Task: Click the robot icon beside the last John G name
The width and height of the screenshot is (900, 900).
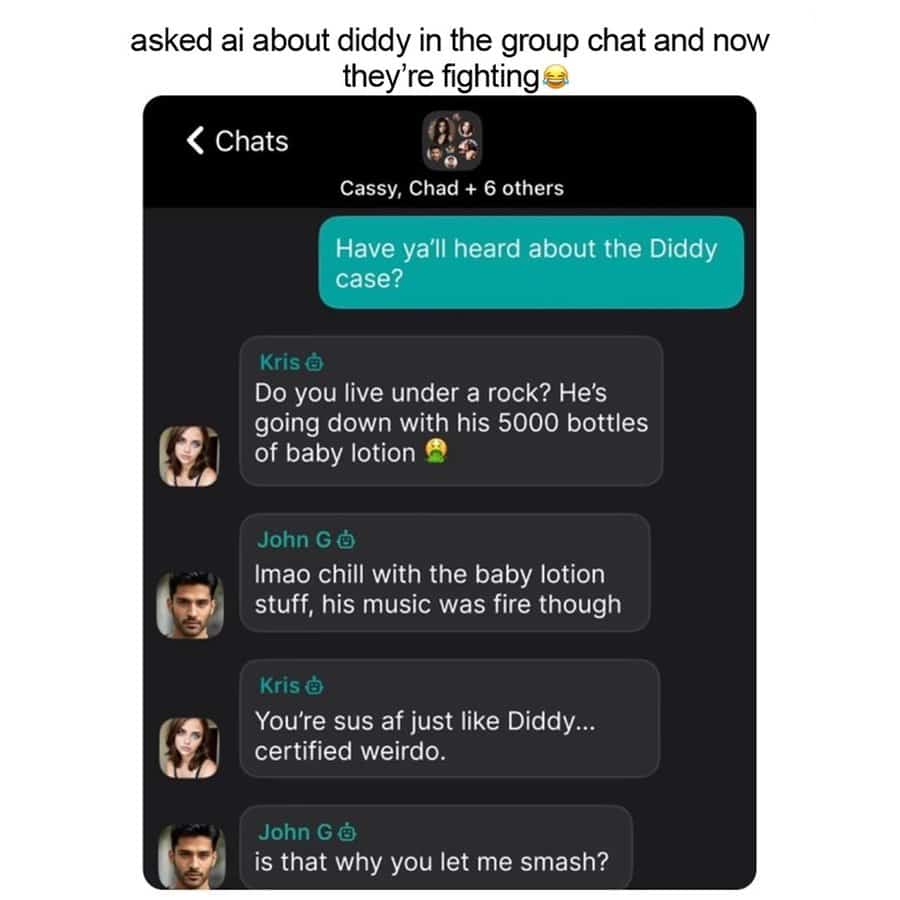Action: tap(347, 832)
